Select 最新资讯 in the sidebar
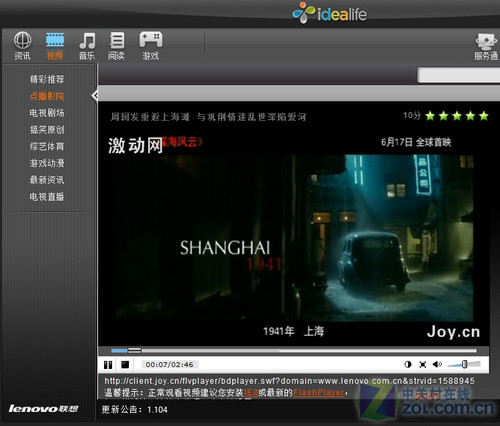The width and height of the screenshot is (500, 426). [x=47, y=180]
